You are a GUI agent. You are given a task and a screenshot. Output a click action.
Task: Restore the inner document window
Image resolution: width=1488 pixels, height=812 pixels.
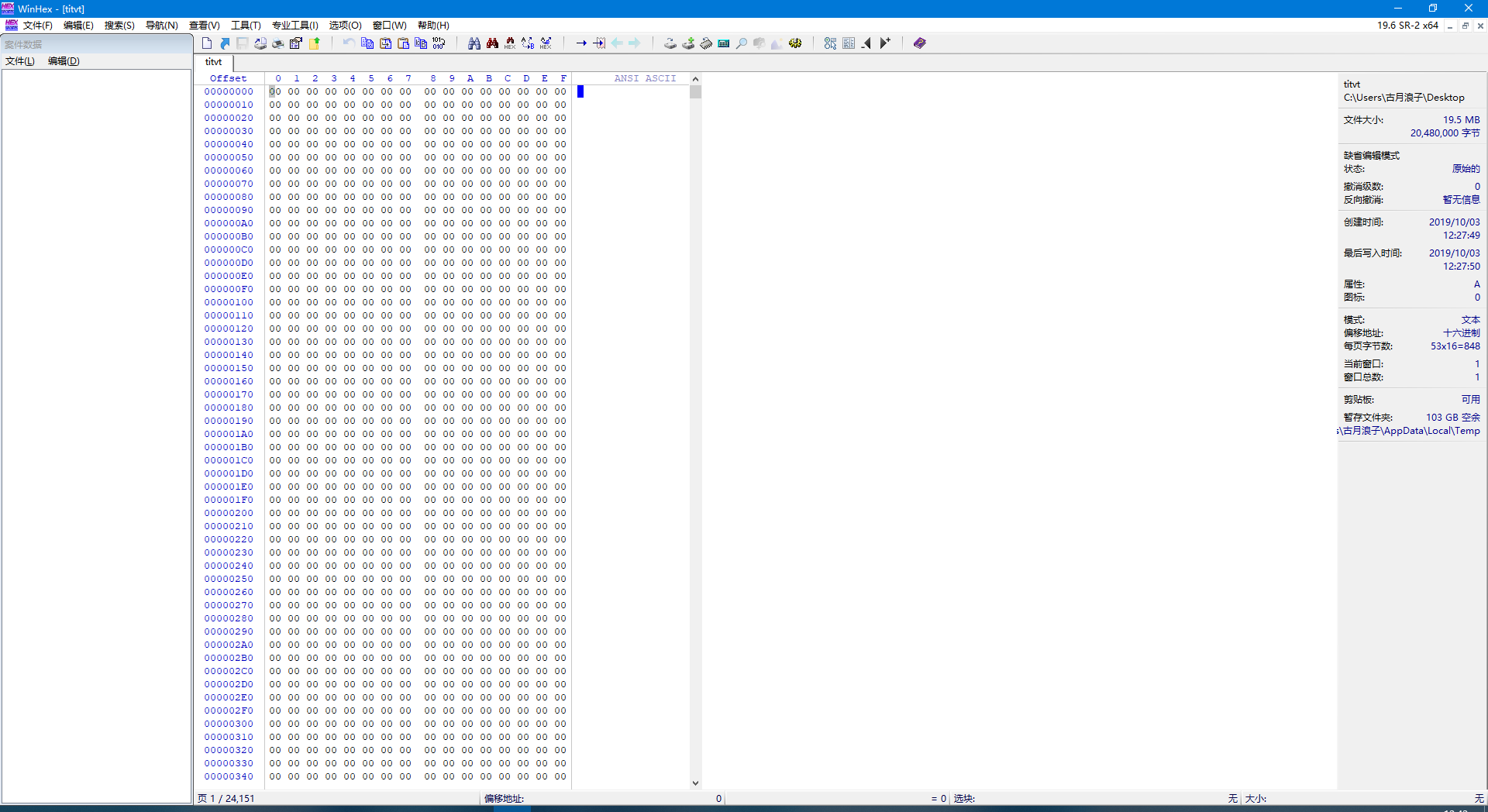[1465, 26]
